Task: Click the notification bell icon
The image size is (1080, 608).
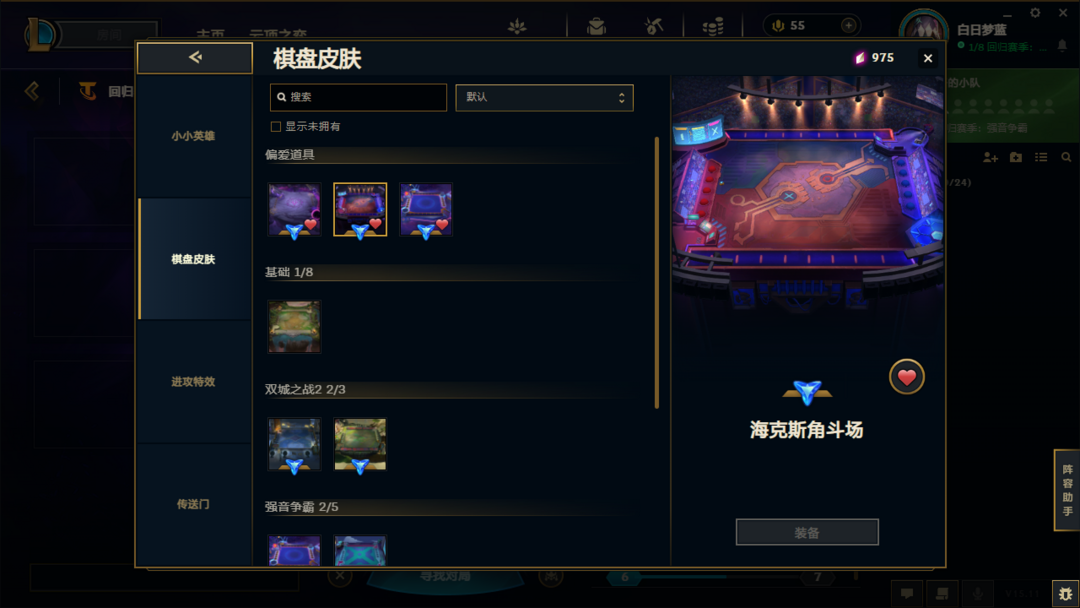Action: pos(1062,45)
